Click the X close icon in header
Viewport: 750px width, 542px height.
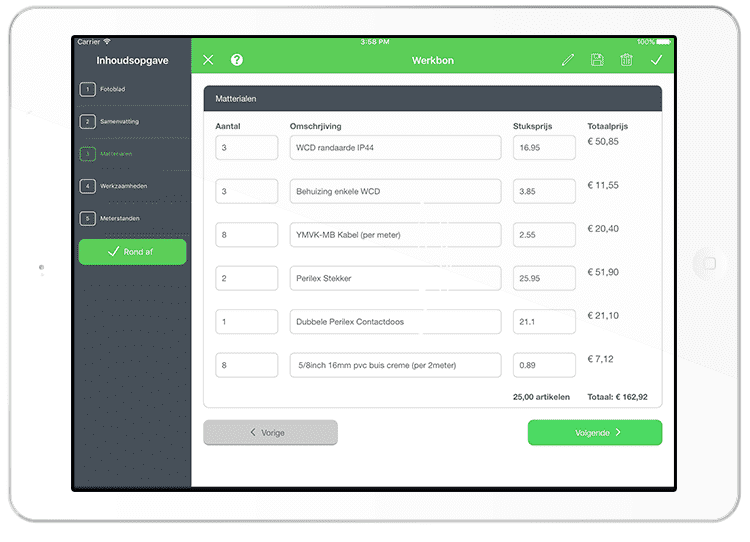pos(208,60)
